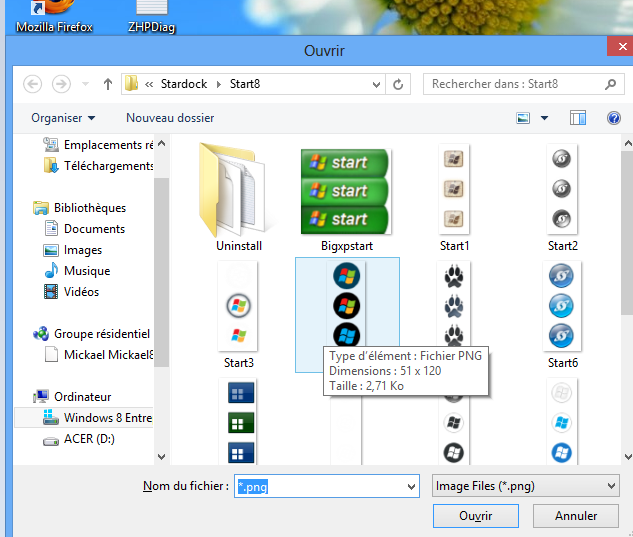The height and width of the screenshot is (537, 633).
Task: Select the Start2 image file
Action: 562,197
